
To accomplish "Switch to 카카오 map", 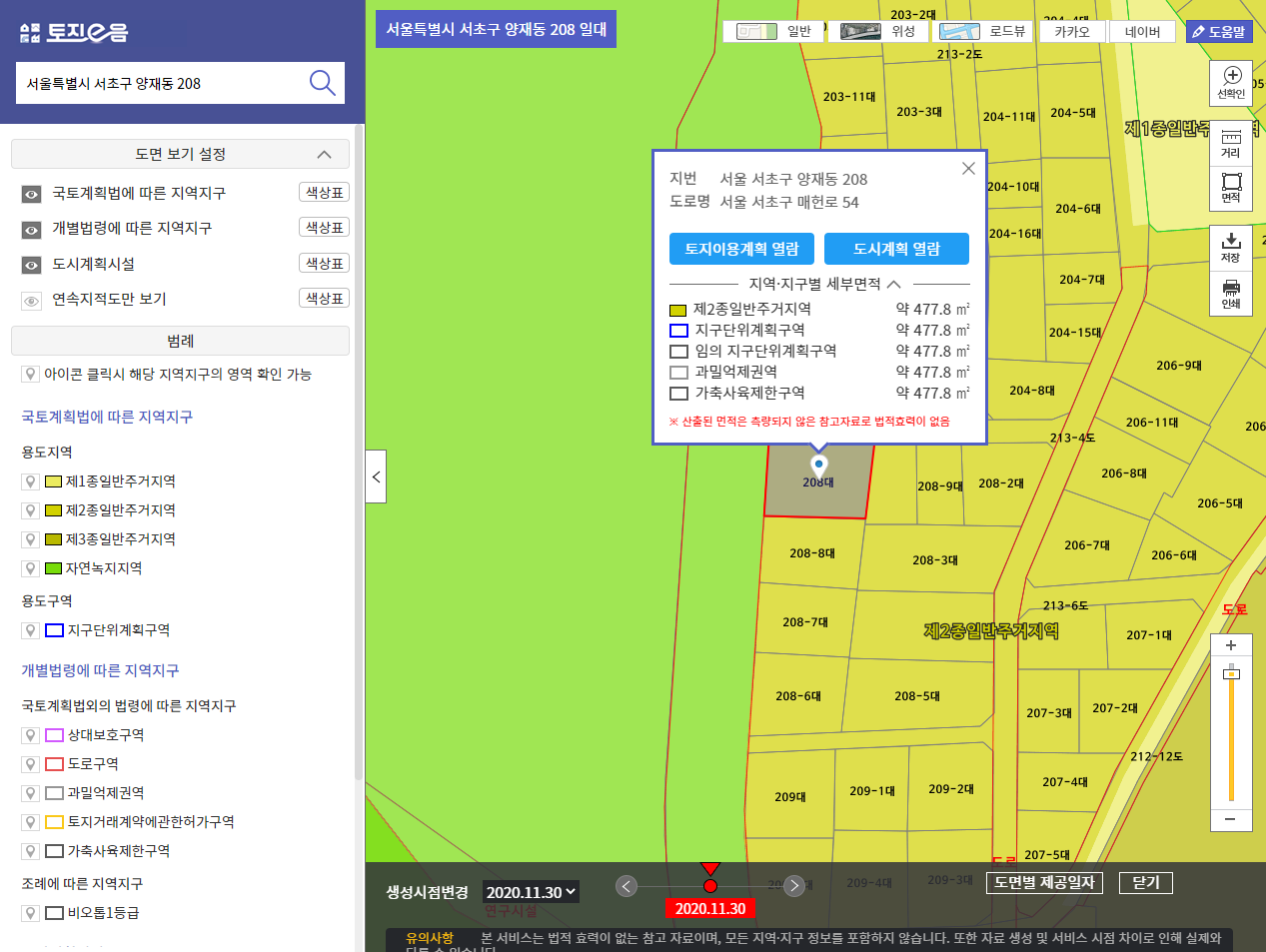I will (1072, 31).
